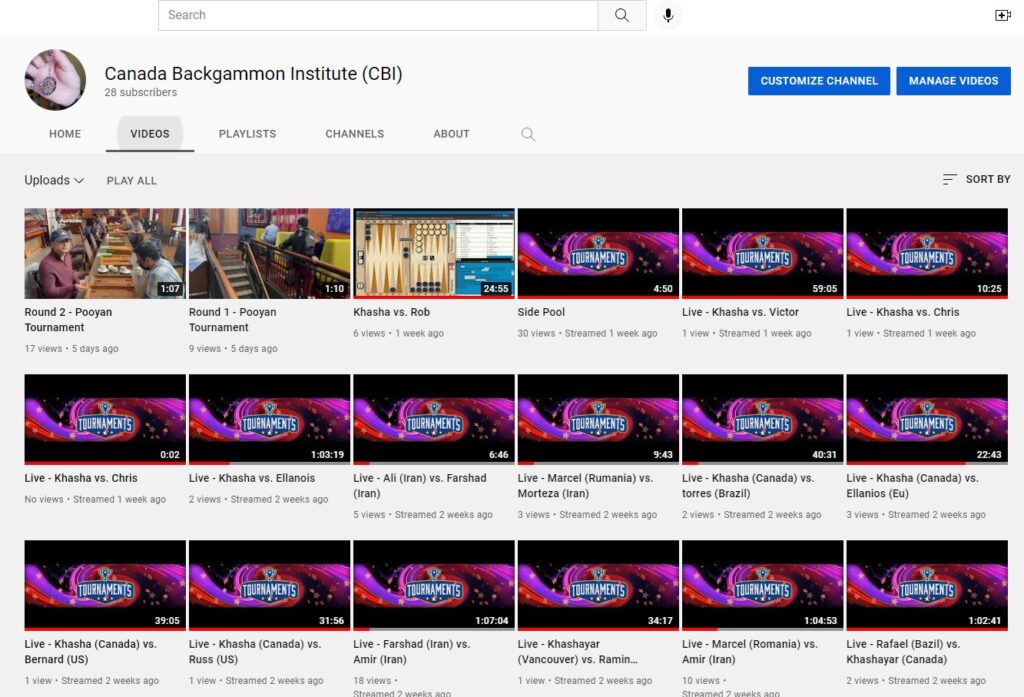Viewport: 1024px width, 697px height.
Task: Switch to the Playlists tab
Action: coord(247,134)
